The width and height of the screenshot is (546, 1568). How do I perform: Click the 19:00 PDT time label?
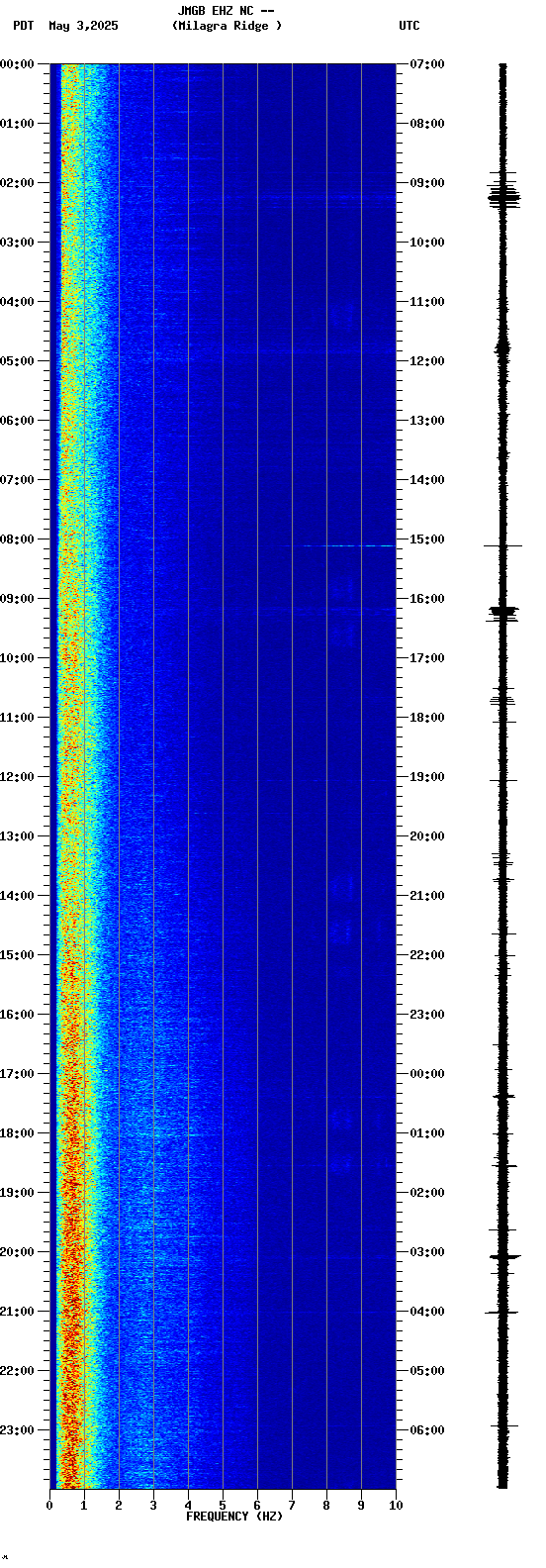(x=18, y=1193)
